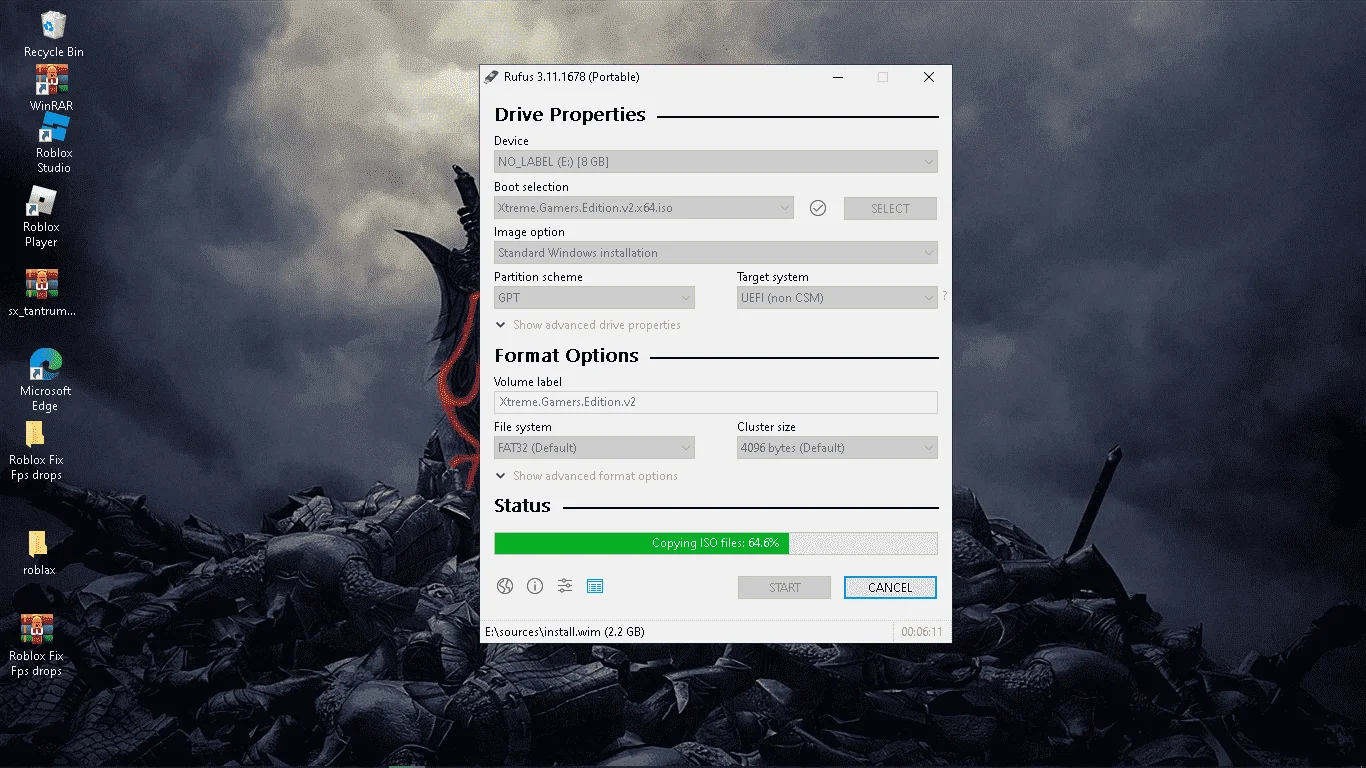This screenshot has width=1366, height=768.
Task: Open the Rufus language globe icon
Action: click(505, 586)
